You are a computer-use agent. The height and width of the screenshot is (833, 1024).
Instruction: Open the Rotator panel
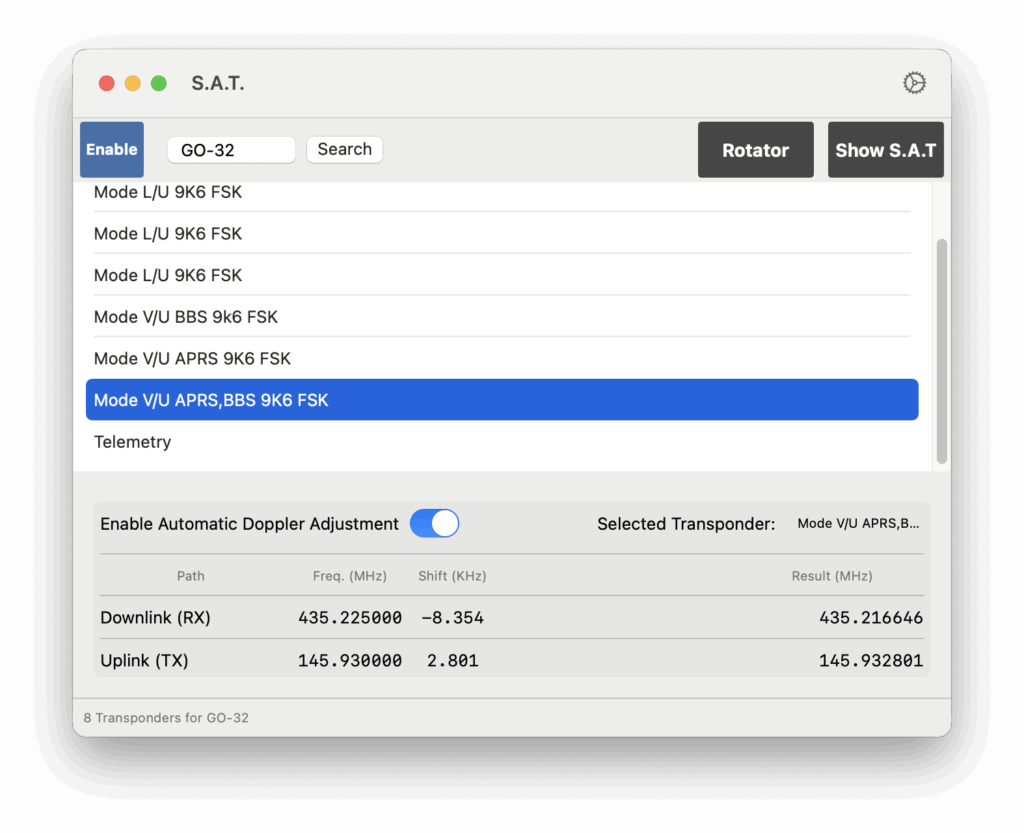756,149
